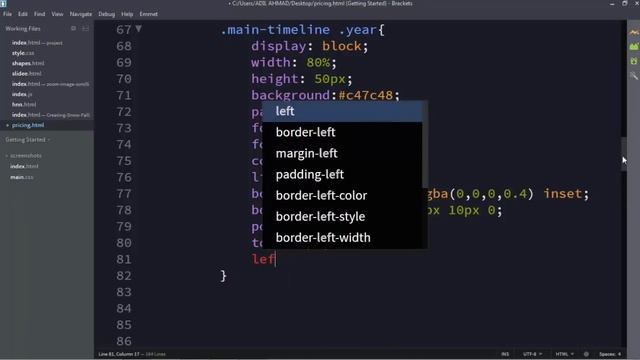Select 'border-left-color' suggestion

click(342, 196)
